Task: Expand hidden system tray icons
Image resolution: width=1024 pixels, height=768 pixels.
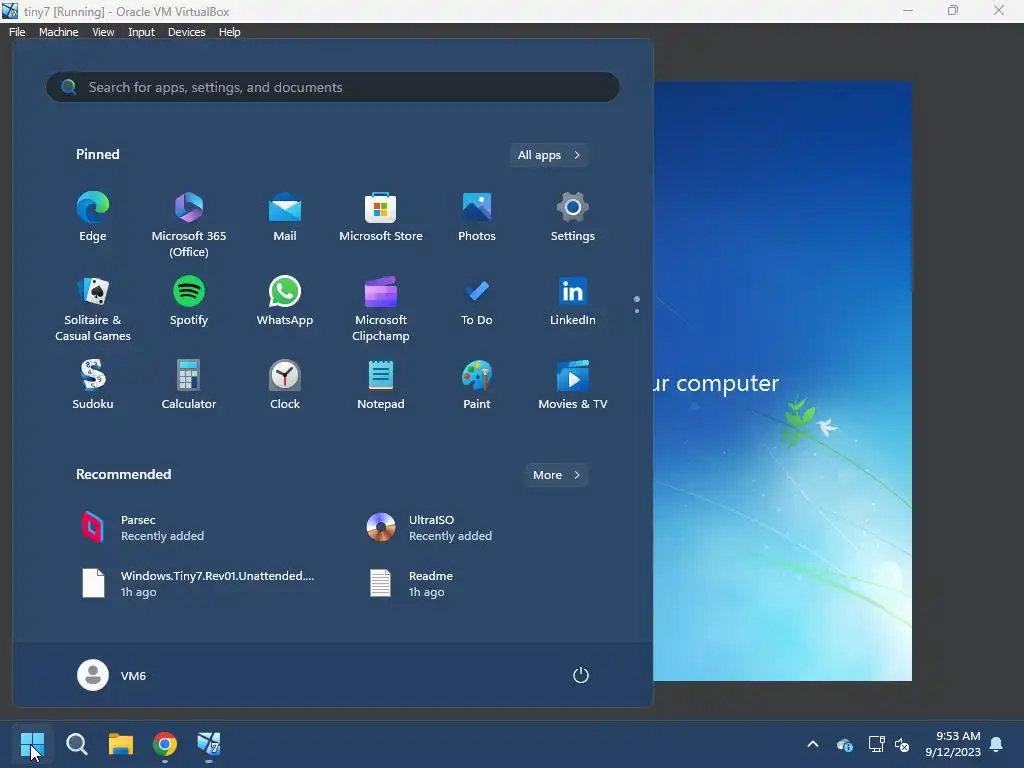Action: tap(813, 744)
